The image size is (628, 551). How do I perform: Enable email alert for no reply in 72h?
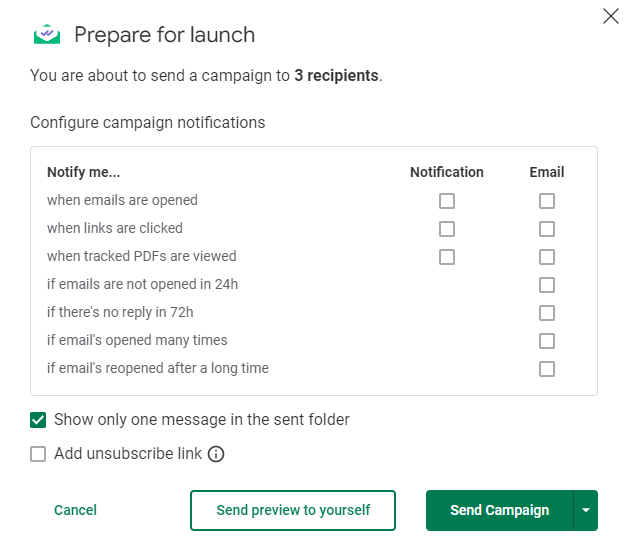547,313
